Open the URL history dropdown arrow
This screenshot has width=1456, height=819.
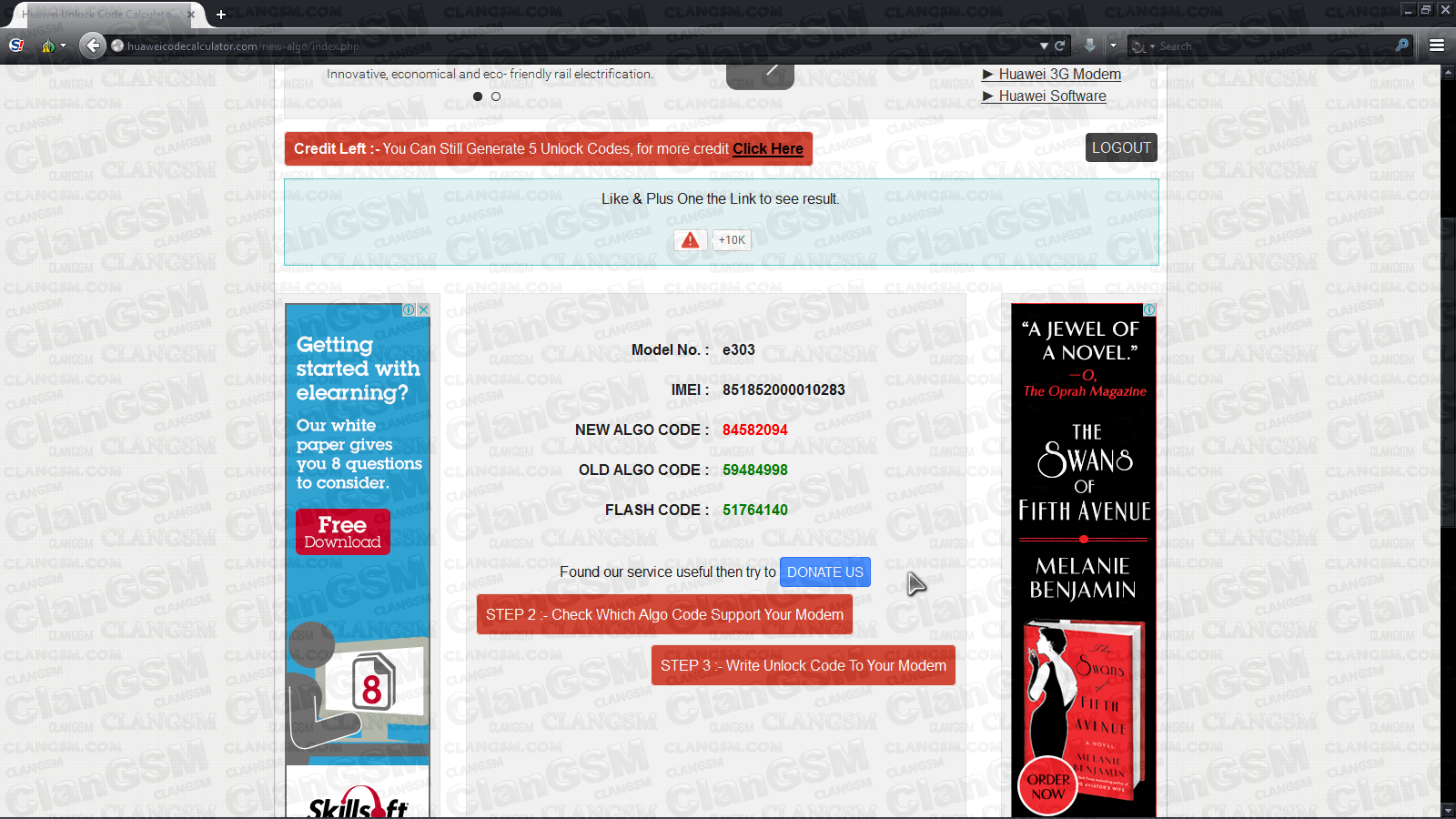point(1044,45)
